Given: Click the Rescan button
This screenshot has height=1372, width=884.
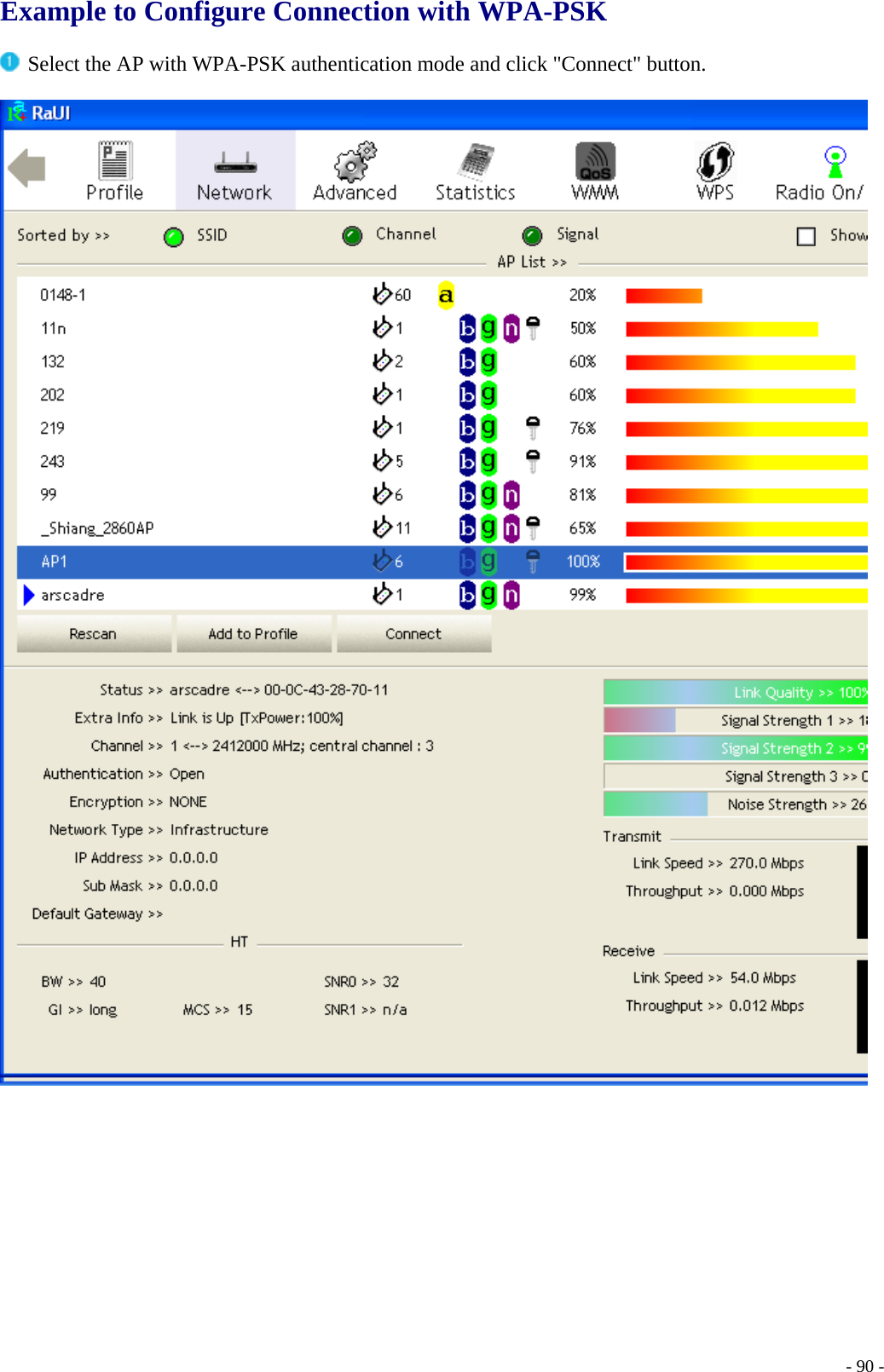Looking at the screenshot, I should [x=94, y=634].
